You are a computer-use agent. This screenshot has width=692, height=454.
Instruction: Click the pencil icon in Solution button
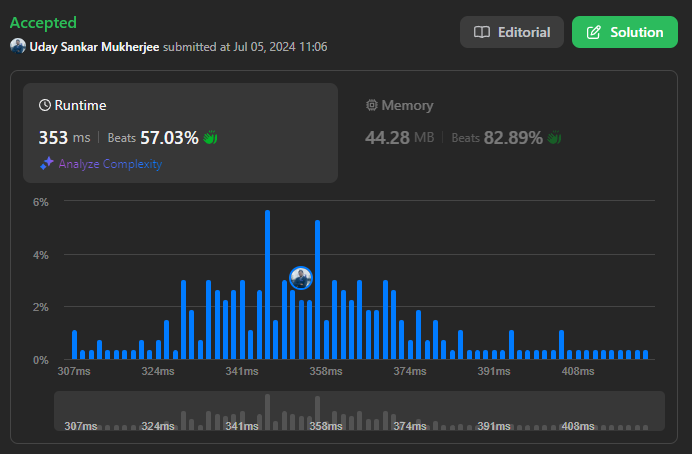click(x=593, y=32)
